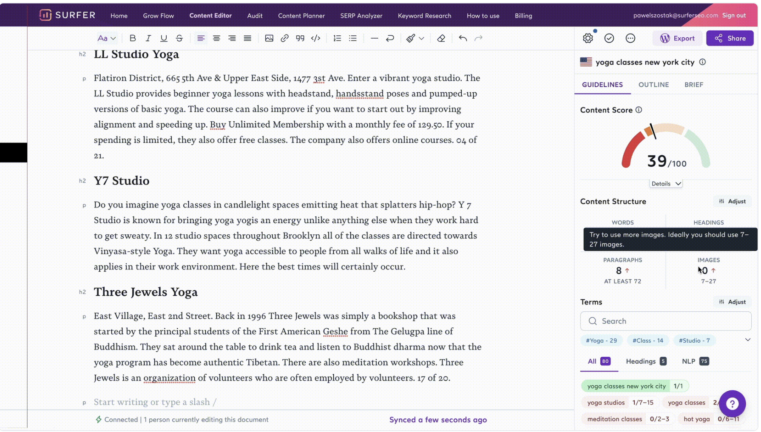The width and height of the screenshot is (761, 432).
Task: Center align text
Action: [216, 38]
